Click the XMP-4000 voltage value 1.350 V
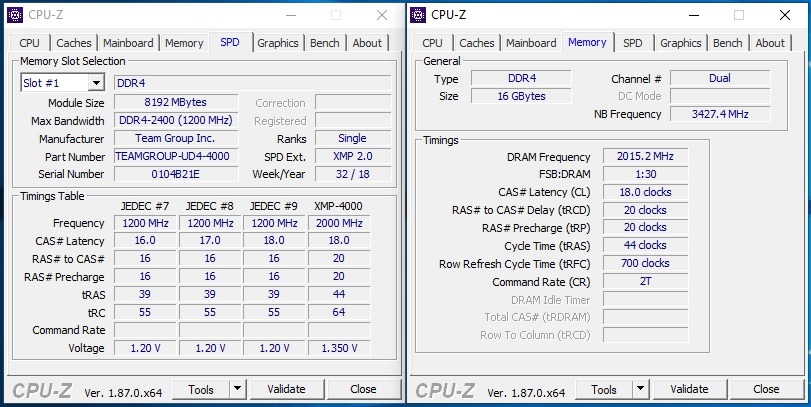 pos(339,348)
